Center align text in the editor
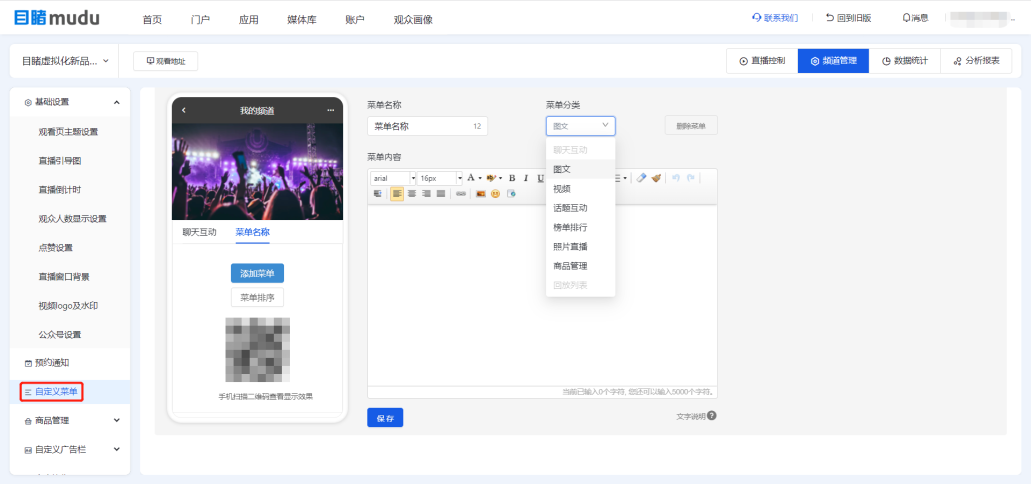This screenshot has height=484, width=1031. tap(412, 193)
